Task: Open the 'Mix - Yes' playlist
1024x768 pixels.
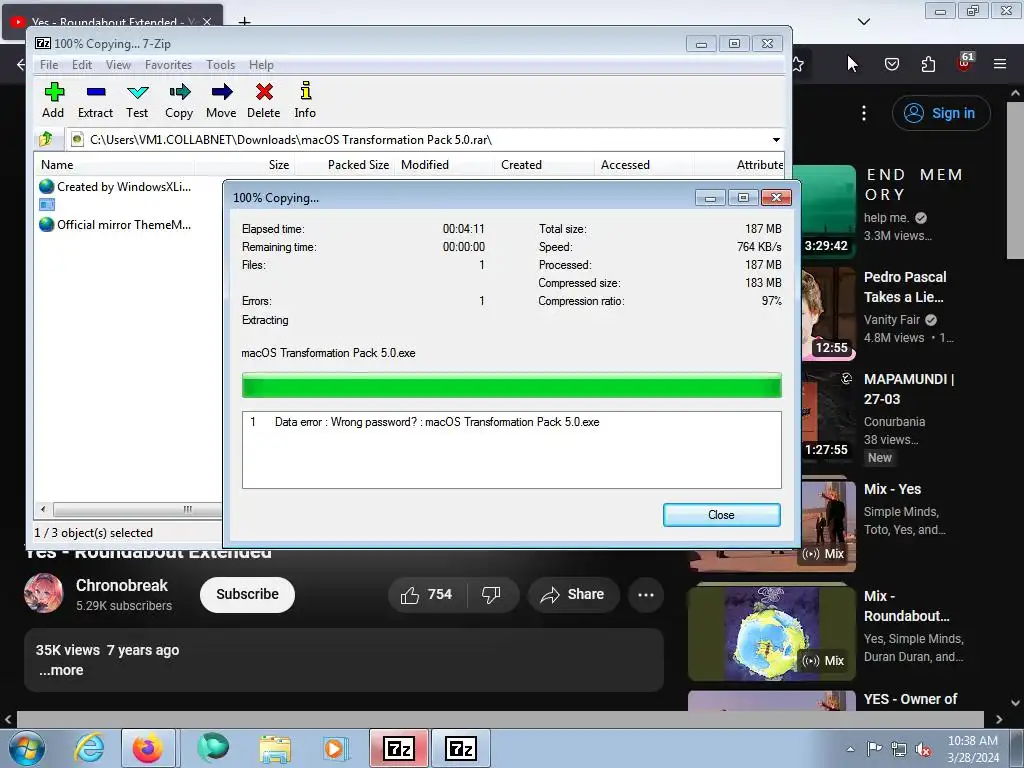Action: point(892,489)
